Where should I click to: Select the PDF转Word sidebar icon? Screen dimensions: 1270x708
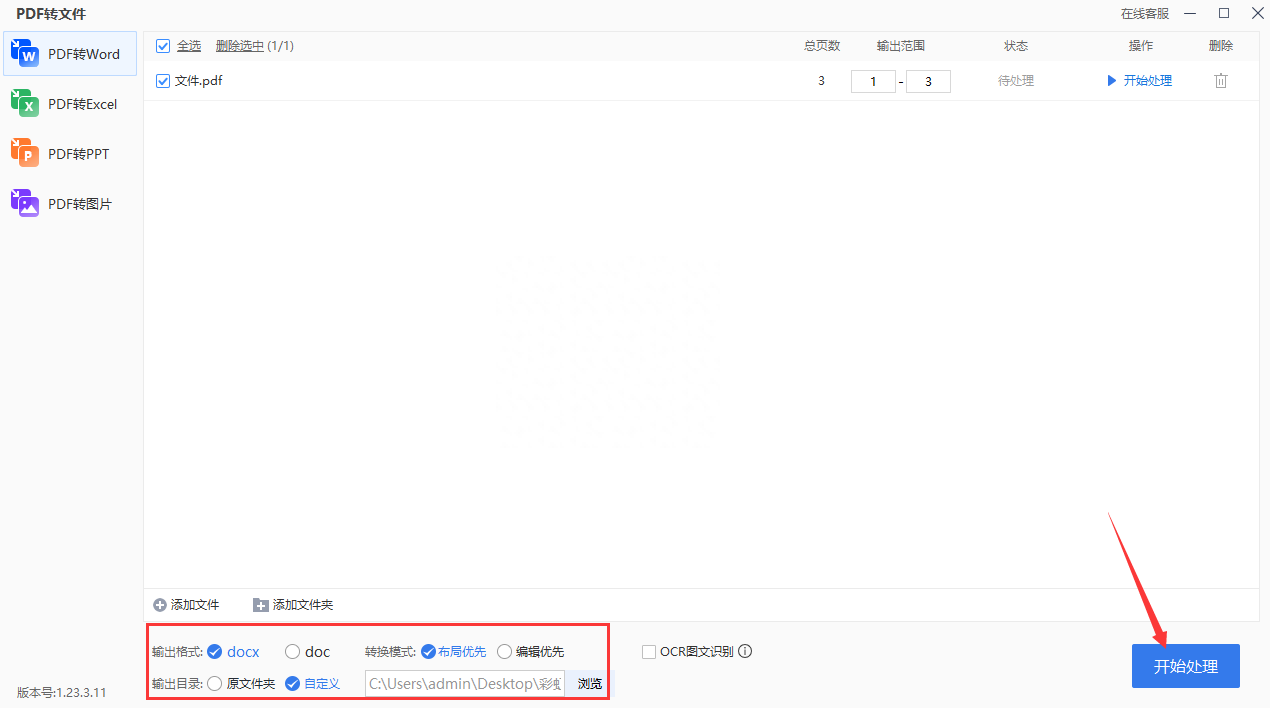click(x=25, y=54)
